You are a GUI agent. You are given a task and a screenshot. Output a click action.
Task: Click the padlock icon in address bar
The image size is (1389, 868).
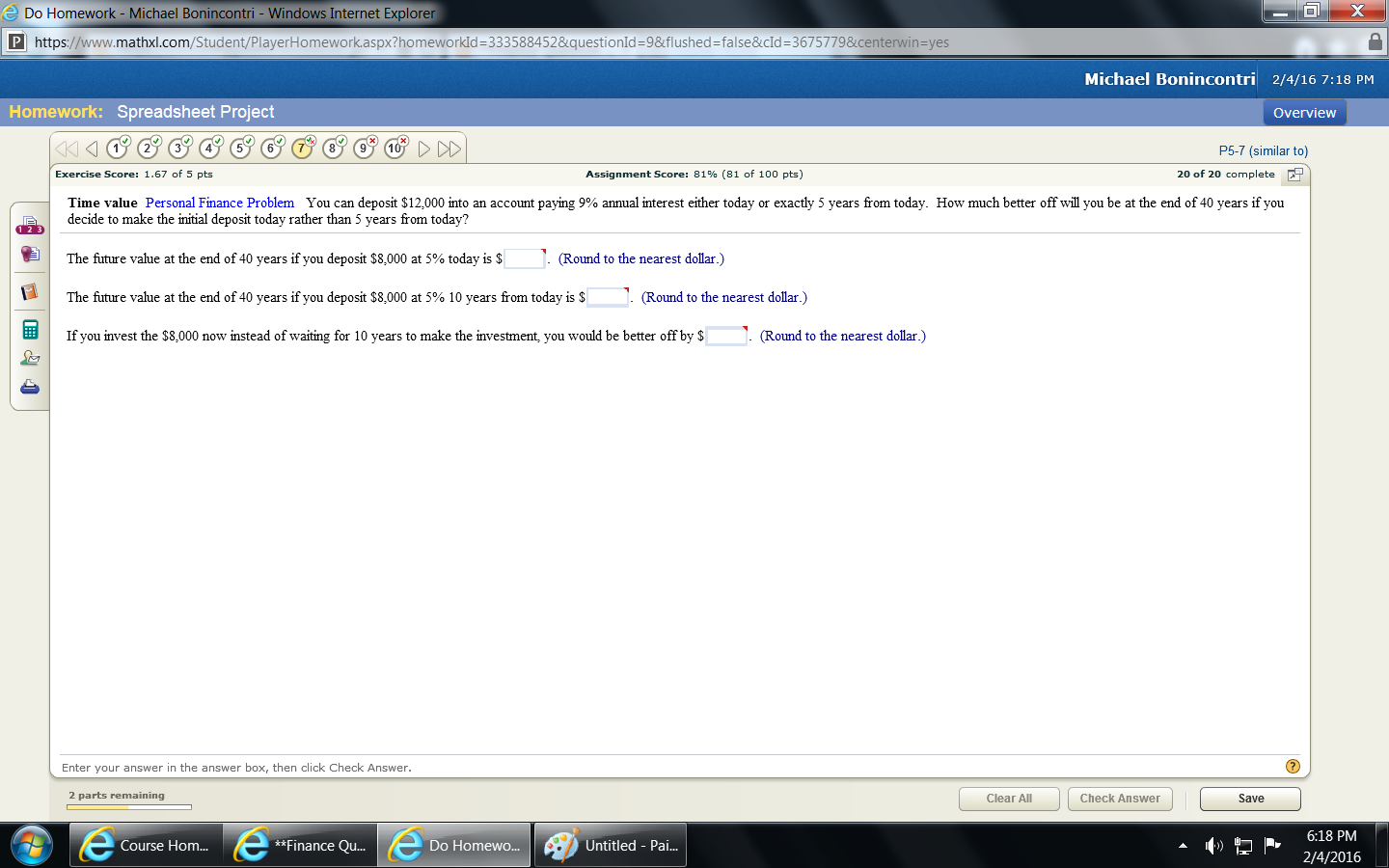(x=1374, y=42)
